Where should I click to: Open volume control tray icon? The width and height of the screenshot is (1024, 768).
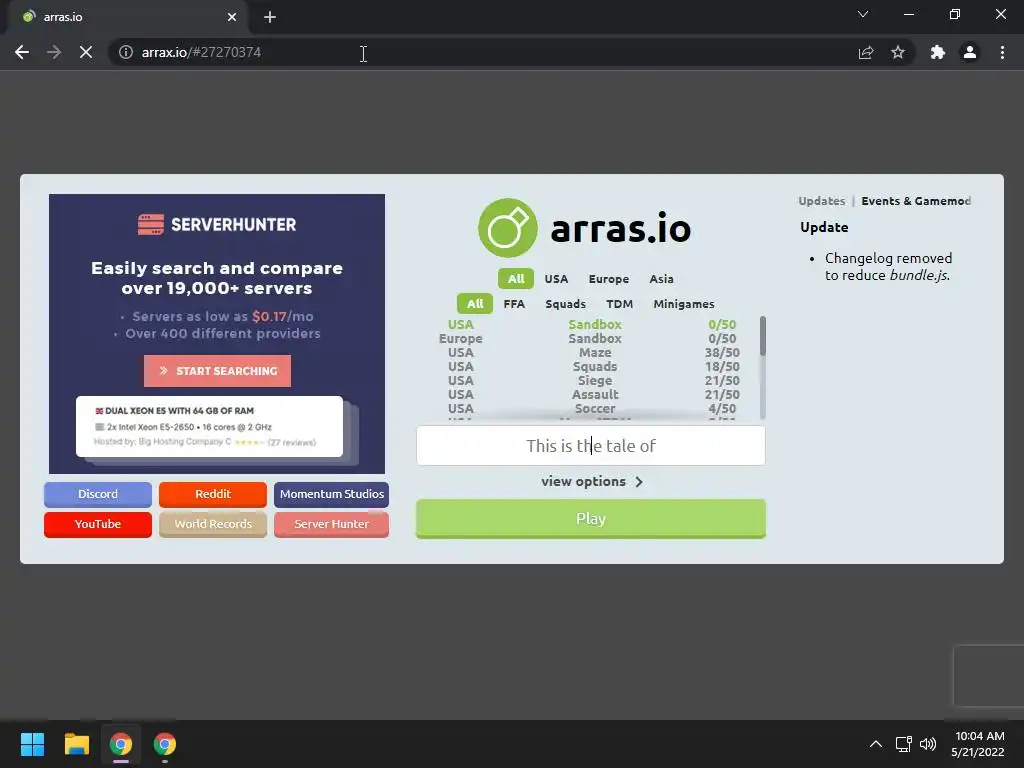click(927, 744)
